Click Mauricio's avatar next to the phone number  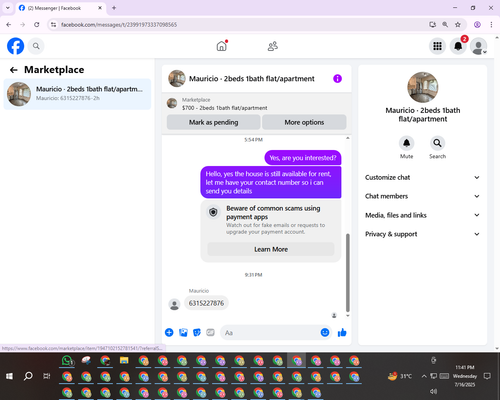(174, 304)
